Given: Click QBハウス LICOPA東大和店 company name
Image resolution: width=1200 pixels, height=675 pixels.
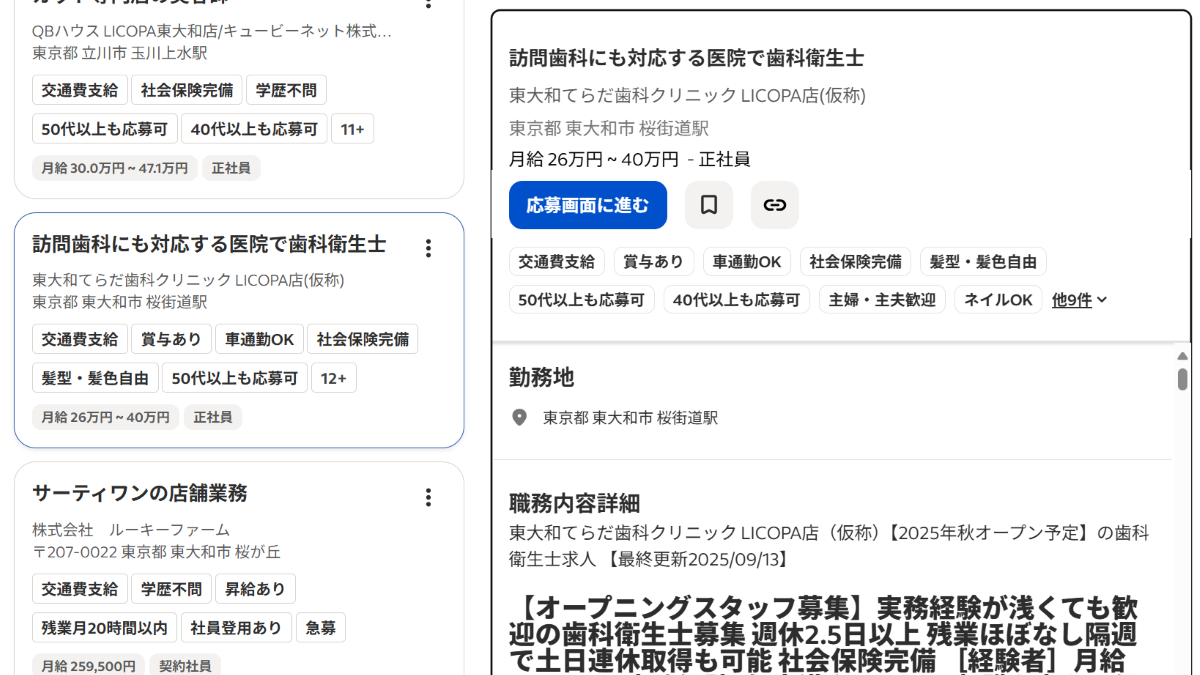Looking at the screenshot, I should [x=212, y=31].
